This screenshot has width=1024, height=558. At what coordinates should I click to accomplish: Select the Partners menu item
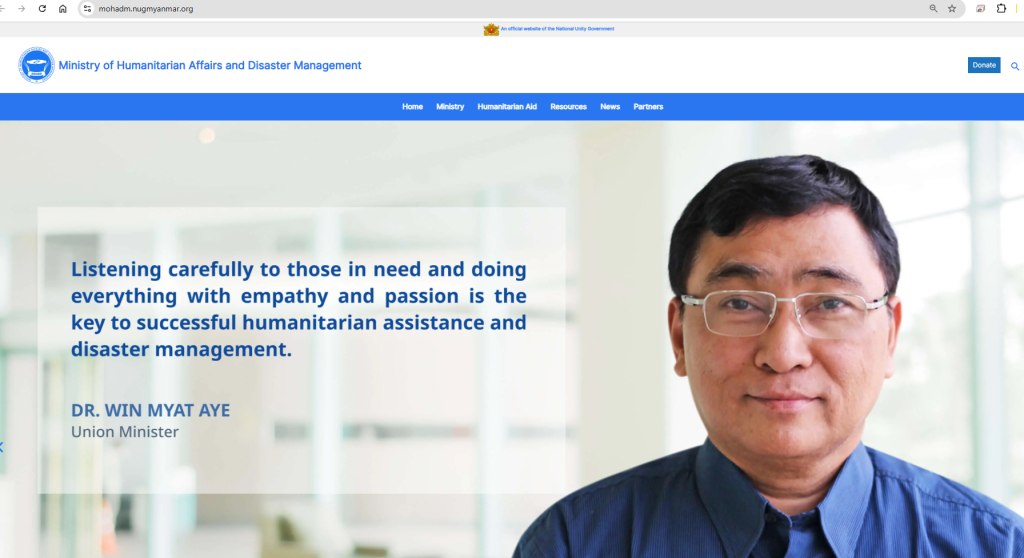pos(648,107)
